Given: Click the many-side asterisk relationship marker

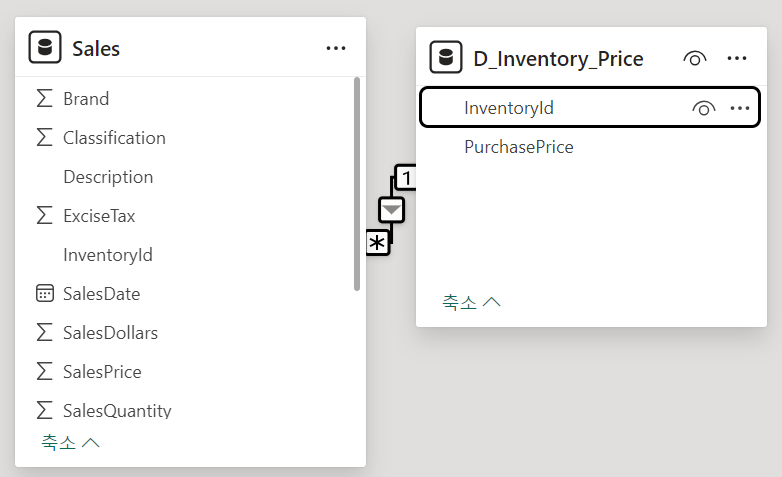Looking at the screenshot, I should [377, 244].
